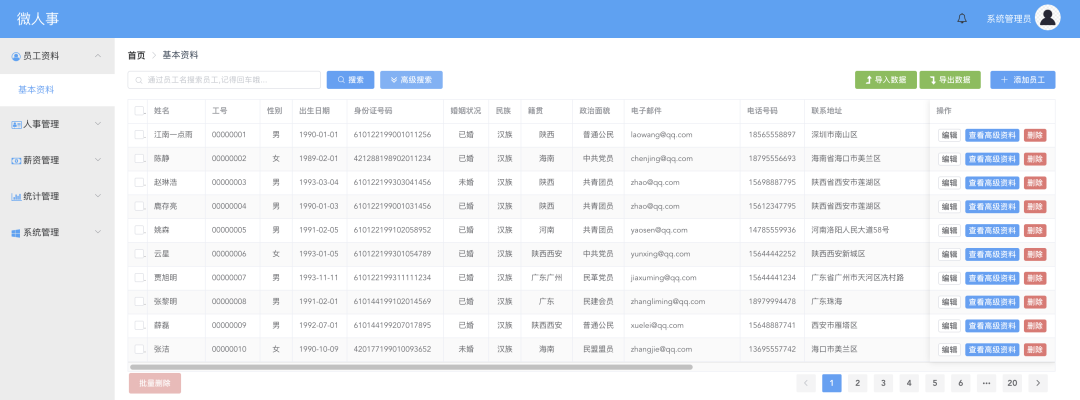Expand the 统计管理 sidebar menu
Image resolution: width=1080 pixels, height=400 pixels.
pos(98,196)
